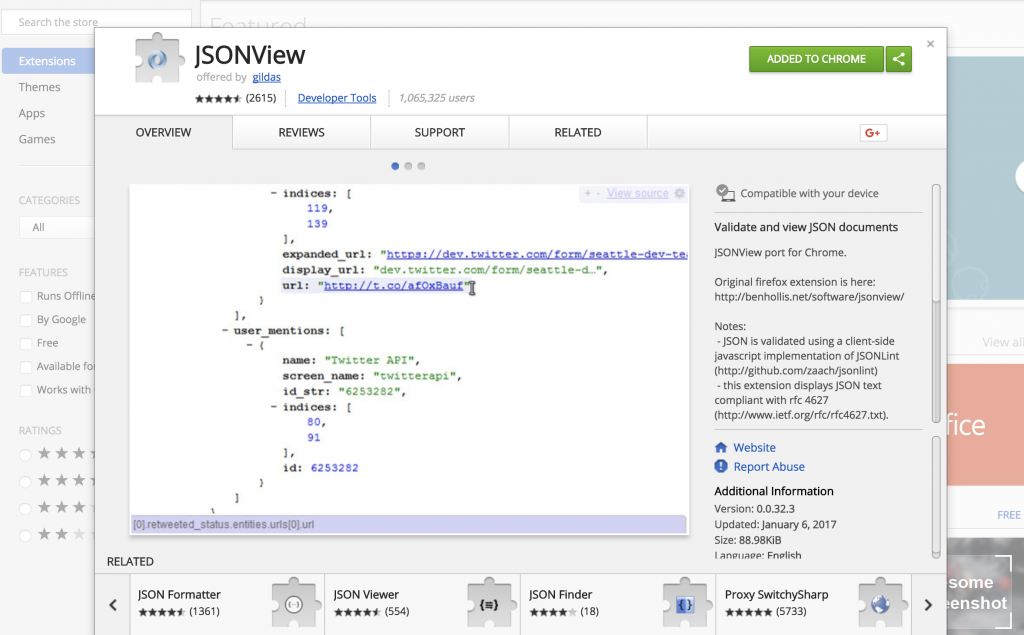This screenshot has width=1024, height=635.
Task: Click the additional information scrollbar
Action: pos(936,497)
